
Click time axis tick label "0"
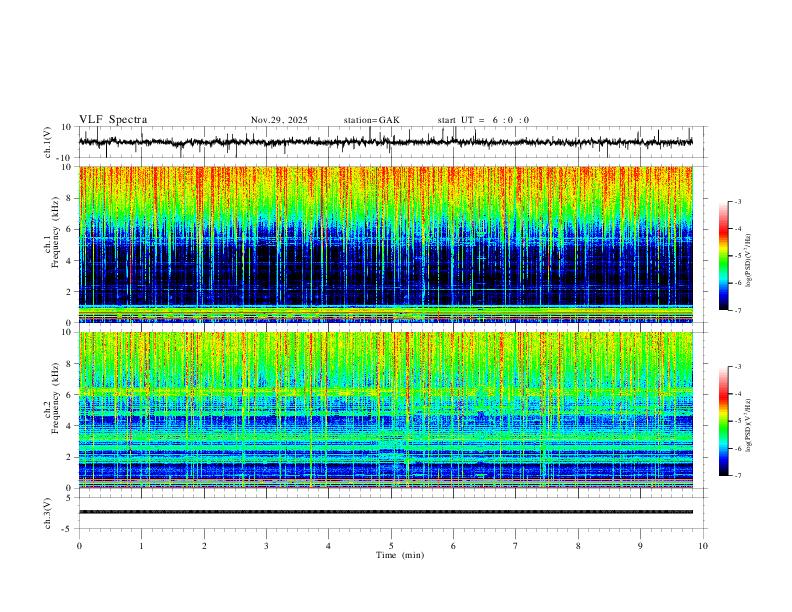[x=79, y=546]
